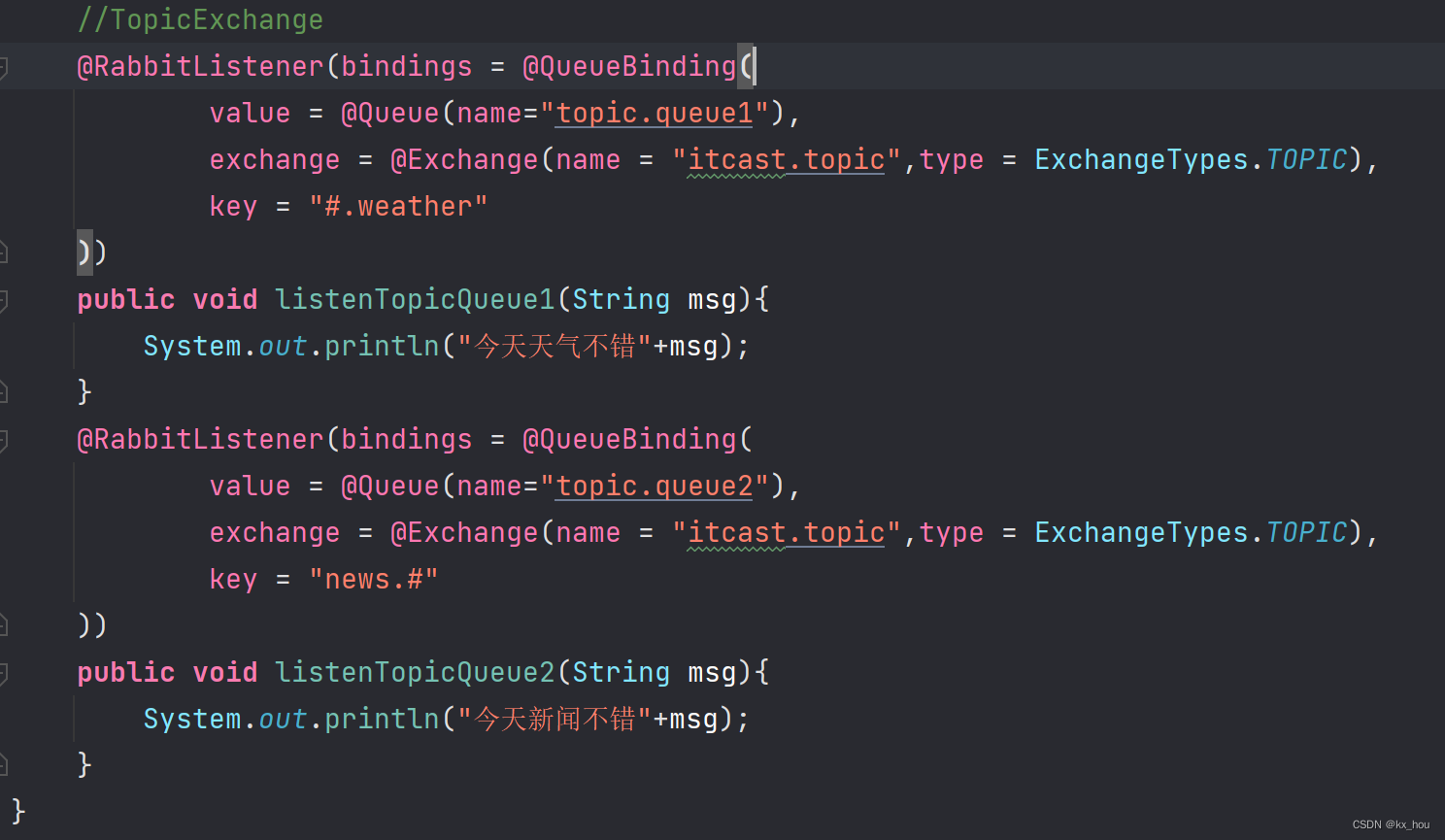Click fold end marker after second '))'
This screenshot has height=840, width=1445.
[x=3, y=625]
